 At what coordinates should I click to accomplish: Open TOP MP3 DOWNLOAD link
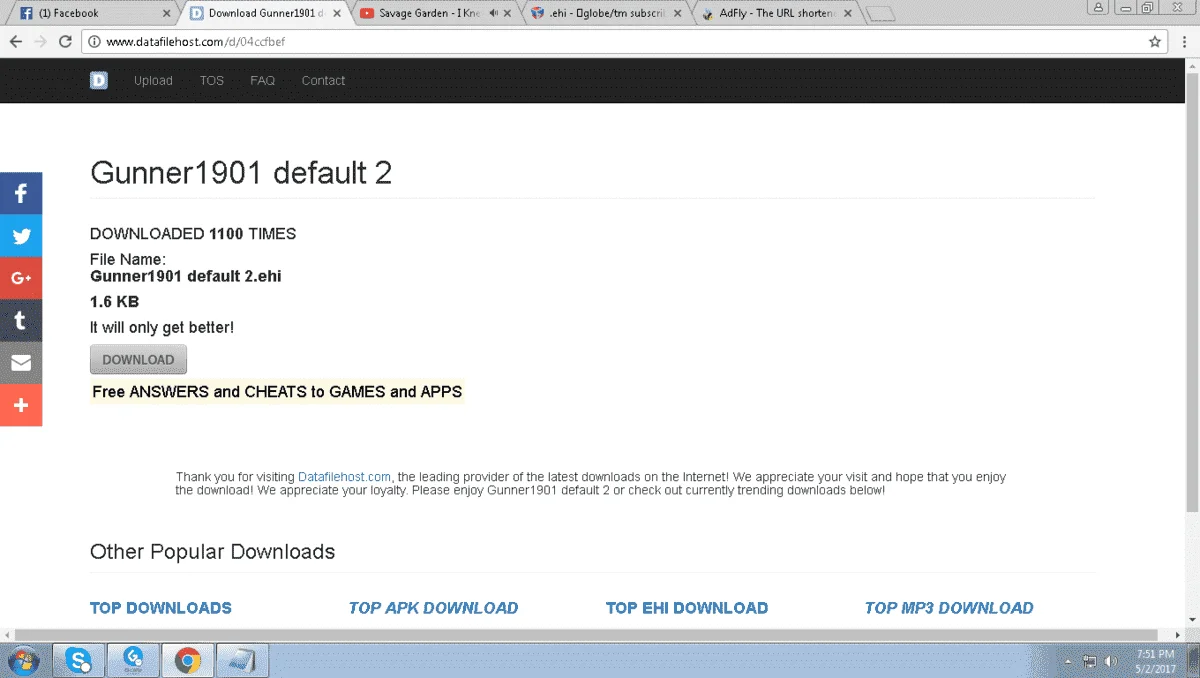click(x=949, y=608)
